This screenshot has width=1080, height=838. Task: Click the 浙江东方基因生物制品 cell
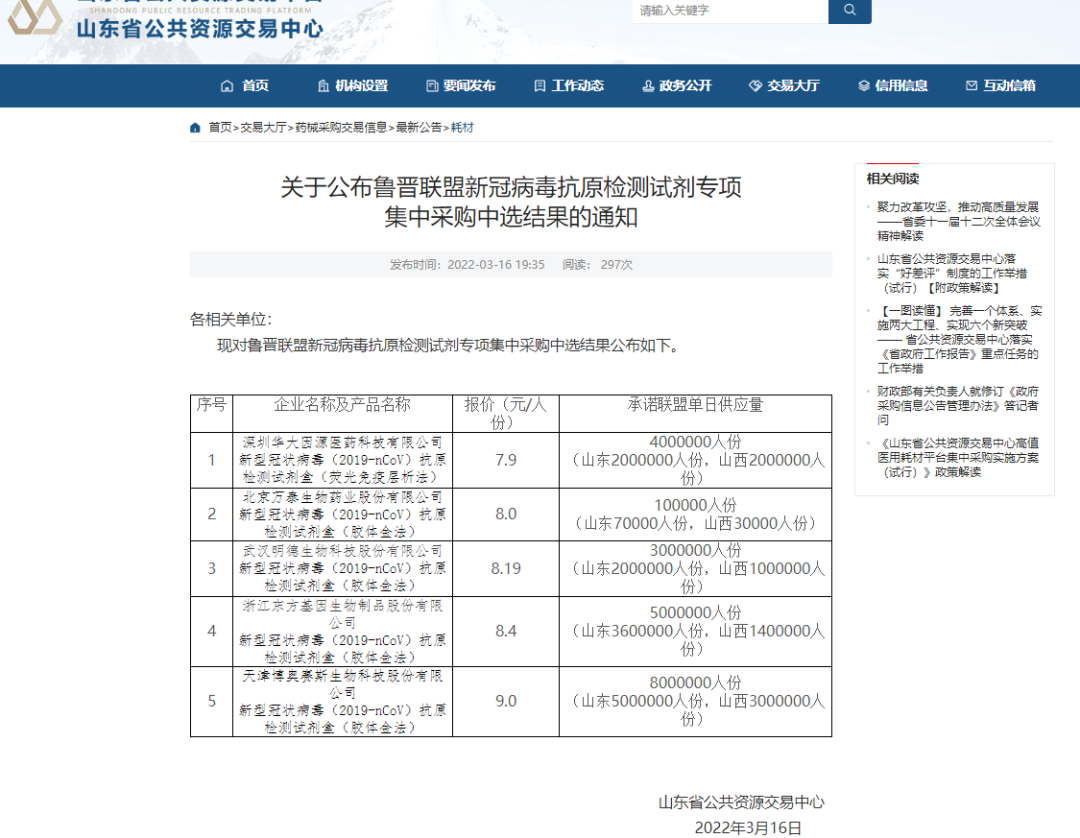pyautogui.click(x=342, y=631)
